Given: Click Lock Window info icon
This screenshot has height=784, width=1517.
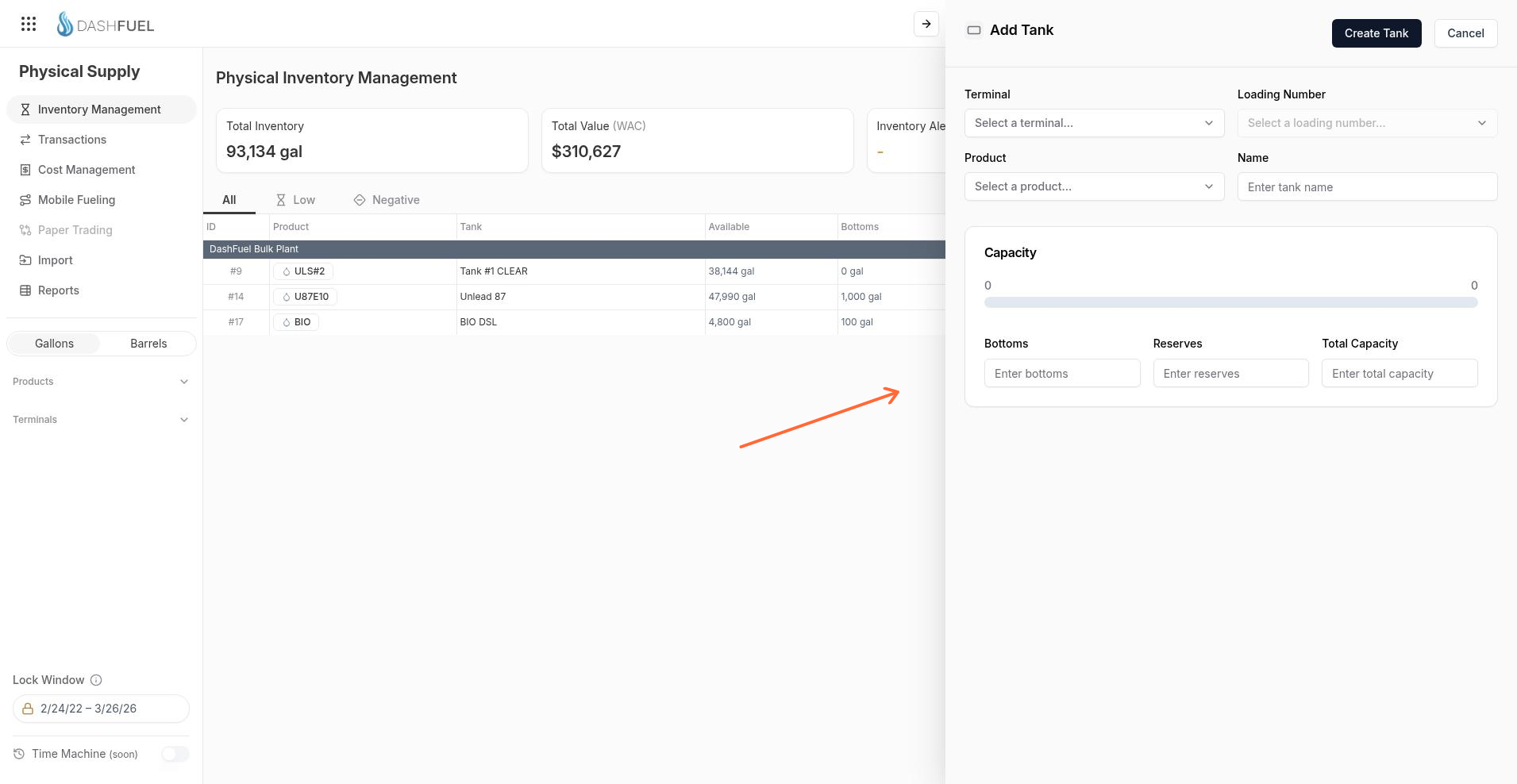Looking at the screenshot, I should pyautogui.click(x=96, y=680).
